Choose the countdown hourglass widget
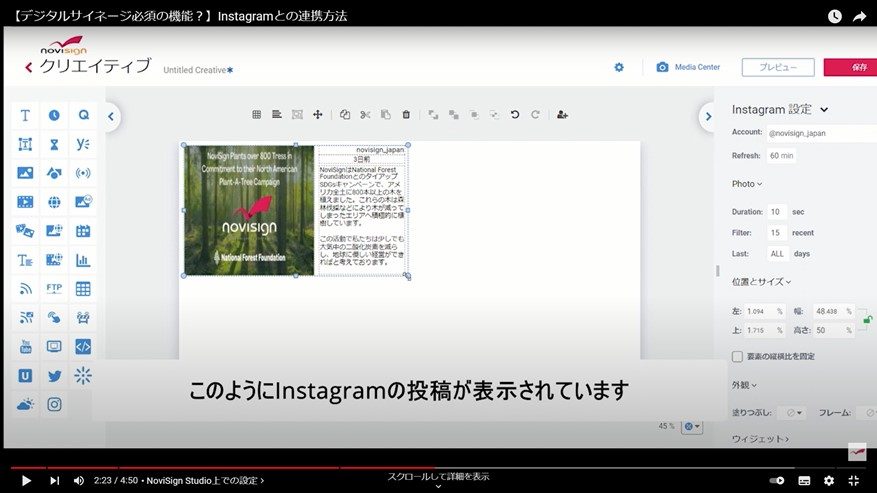This screenshot has height=493, width=877. tap(54, 144)
